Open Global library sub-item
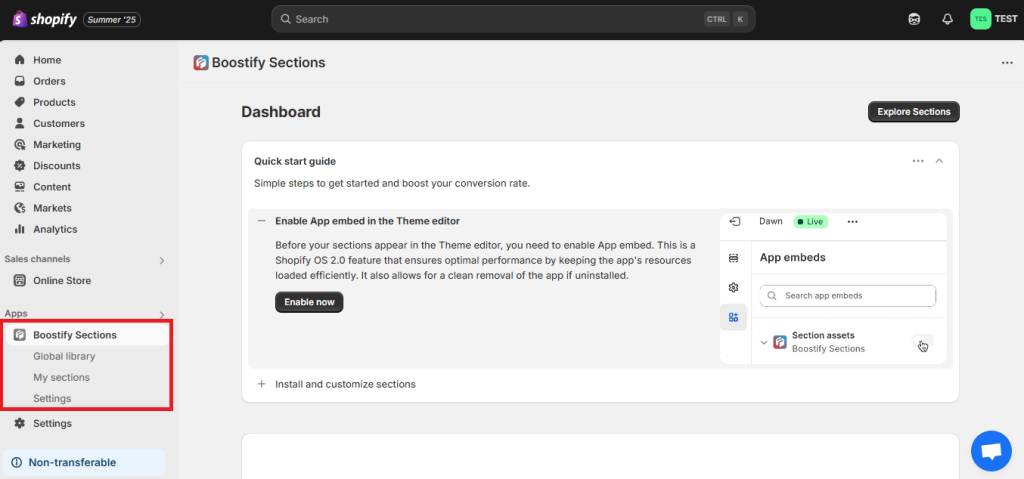 point(64,356)
